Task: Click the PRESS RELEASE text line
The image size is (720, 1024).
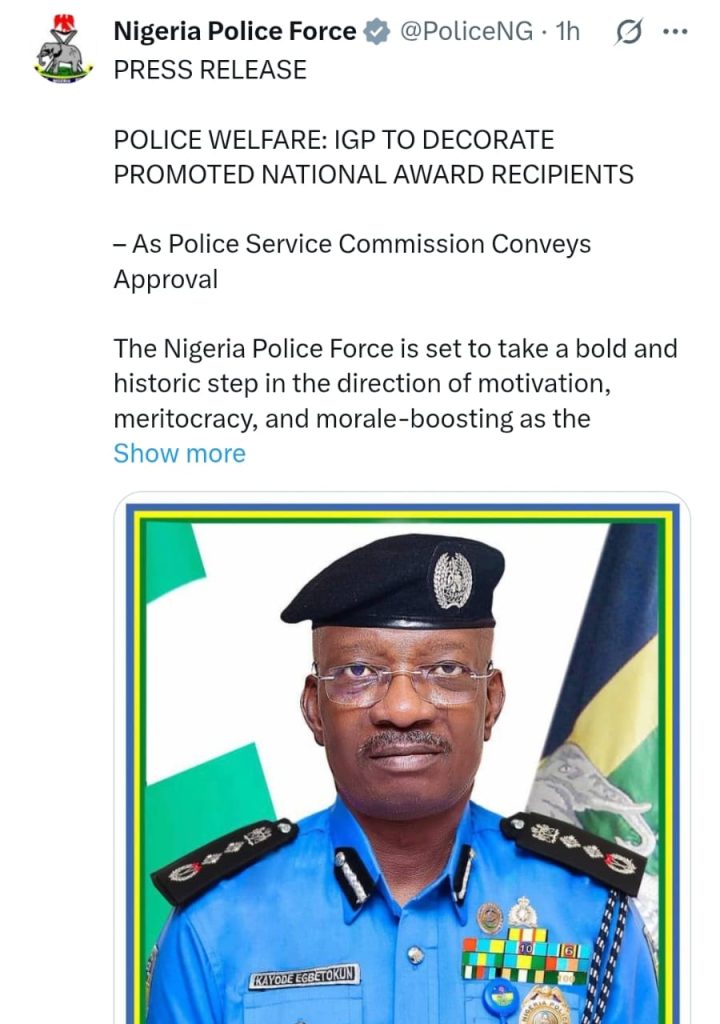Action: [210, 70]
